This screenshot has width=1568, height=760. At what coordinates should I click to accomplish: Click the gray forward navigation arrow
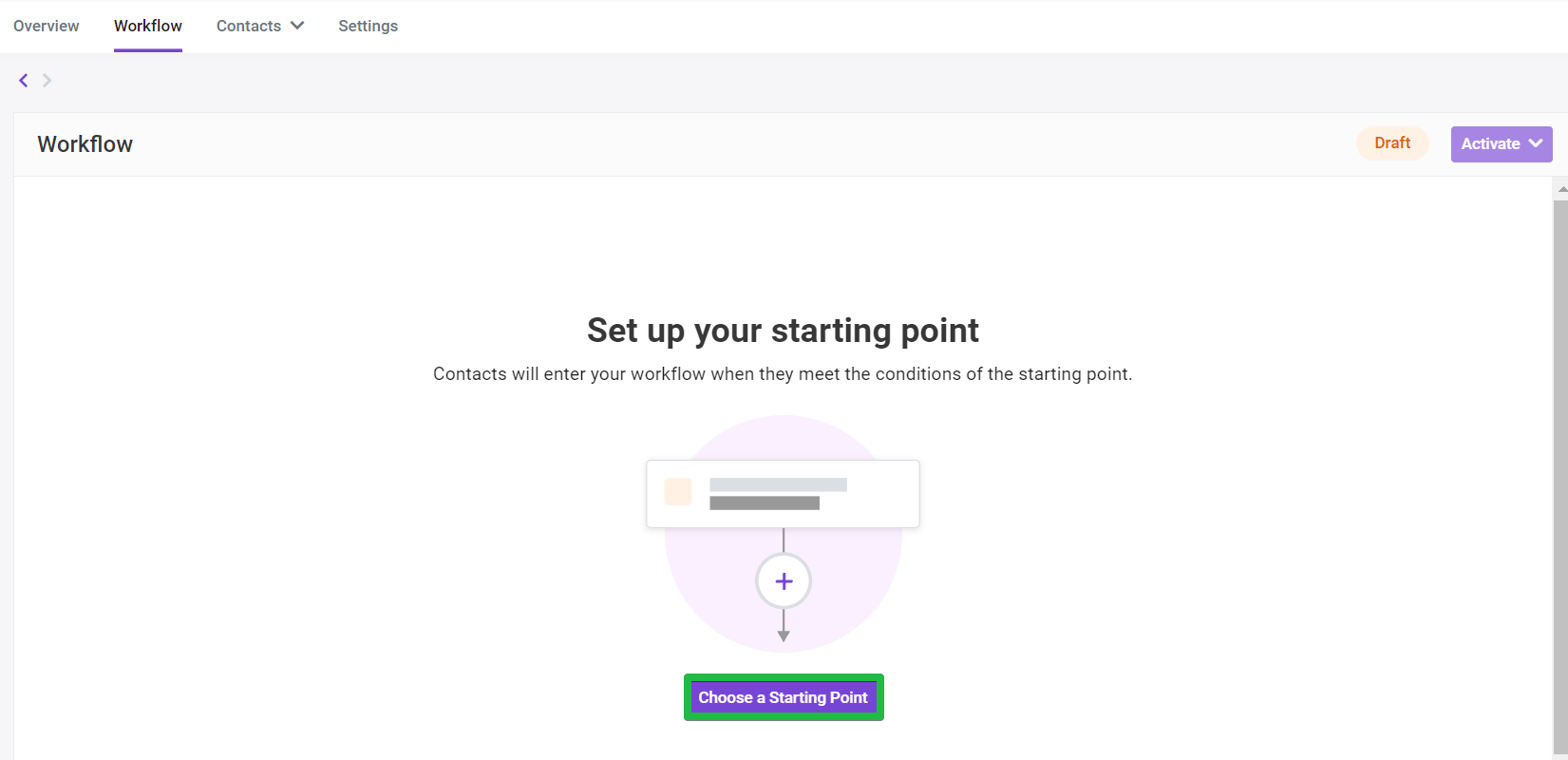tap(47, 81)
